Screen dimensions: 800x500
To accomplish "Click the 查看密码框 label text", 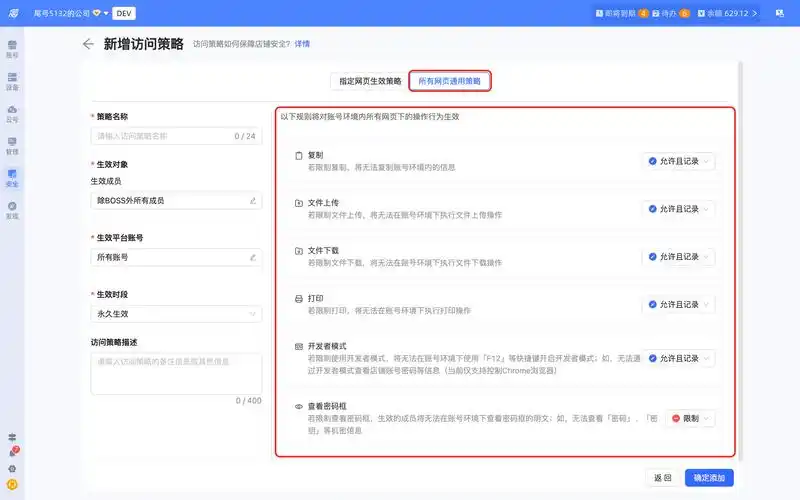I will (x=327, y=406).
